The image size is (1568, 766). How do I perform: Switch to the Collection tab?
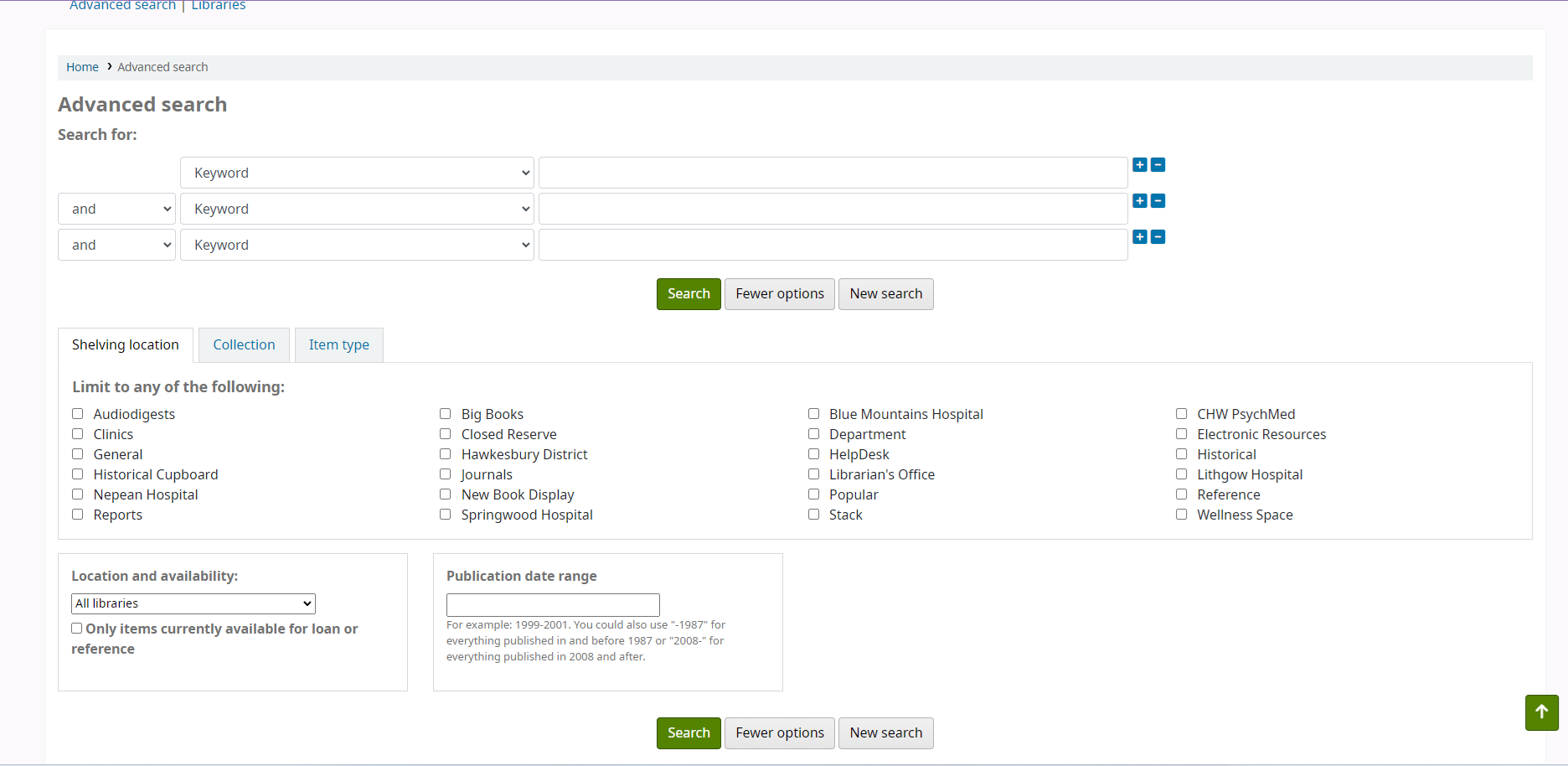(x=244, y=345)
